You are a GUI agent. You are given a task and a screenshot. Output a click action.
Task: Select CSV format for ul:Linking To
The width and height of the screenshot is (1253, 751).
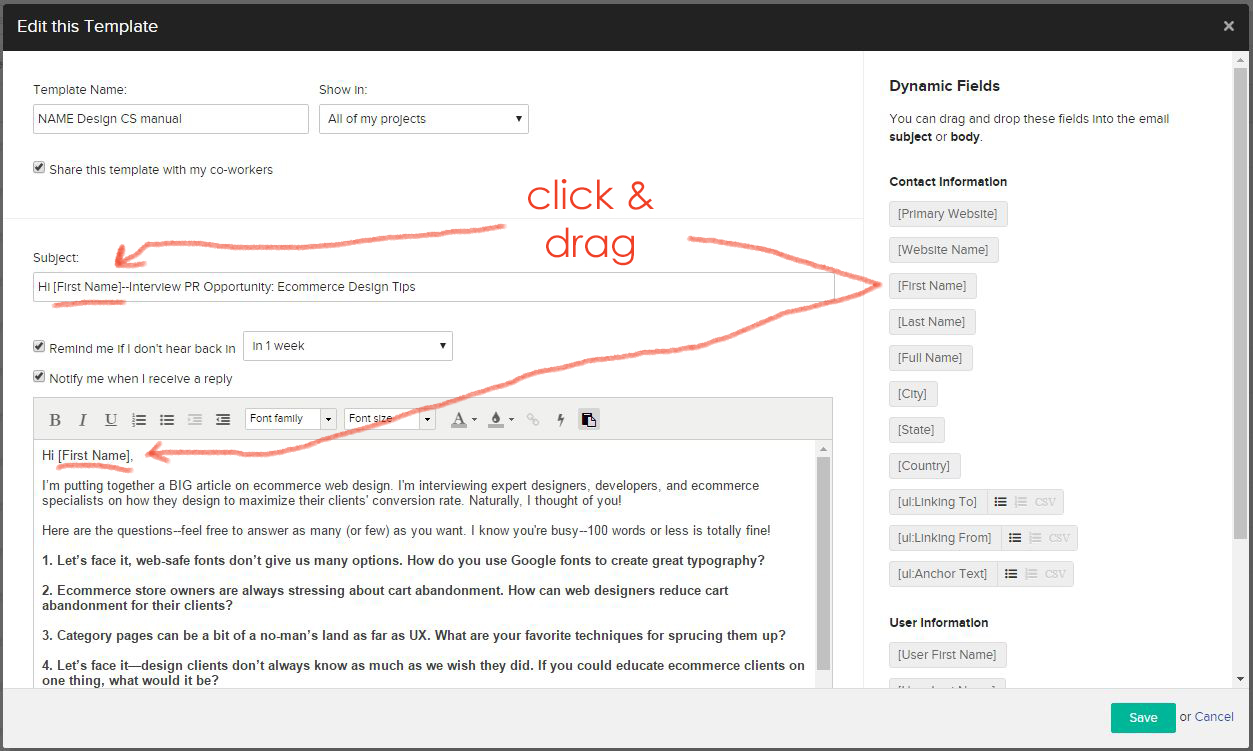coord(1044,502)
